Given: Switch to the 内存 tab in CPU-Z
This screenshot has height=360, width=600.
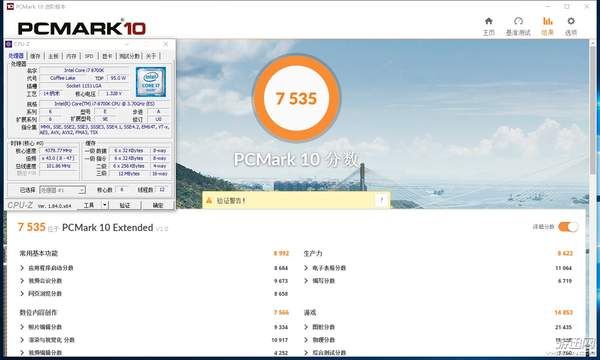Looking at the screenshot, I should pos(71,56).
